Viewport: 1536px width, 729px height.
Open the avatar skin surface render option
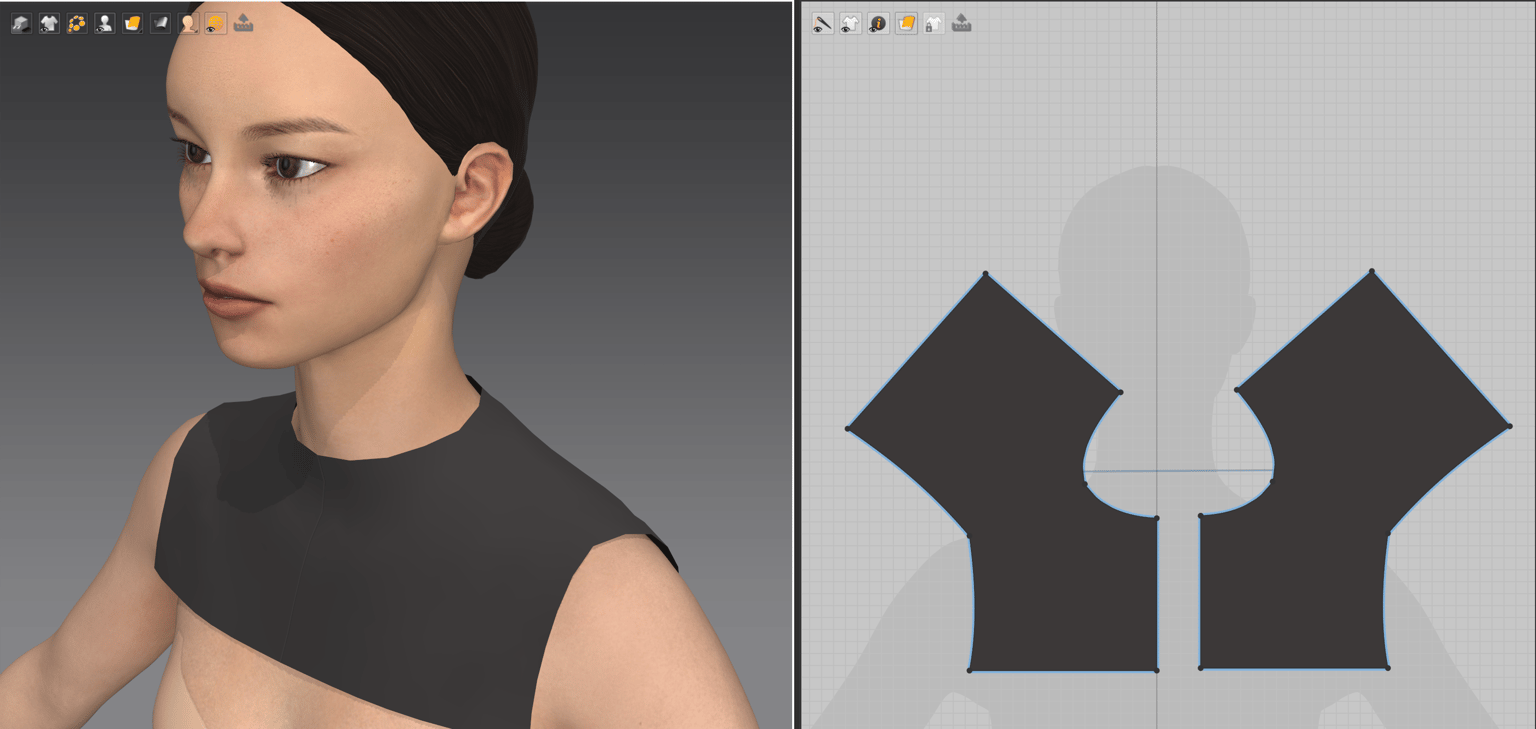point(188,23)
